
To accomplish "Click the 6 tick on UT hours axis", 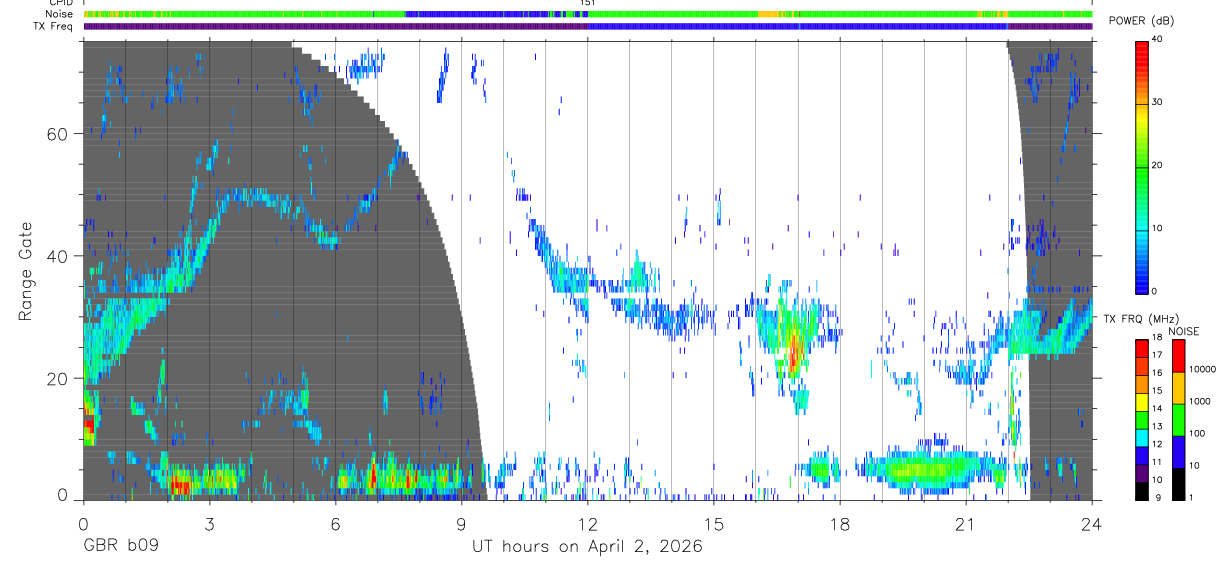I will (335, 524).
